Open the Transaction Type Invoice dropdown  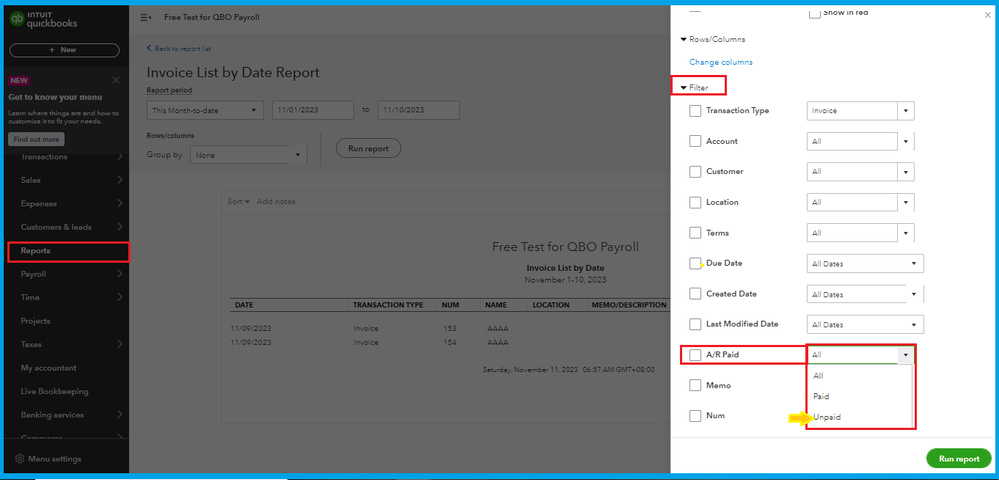coord(860,111)
